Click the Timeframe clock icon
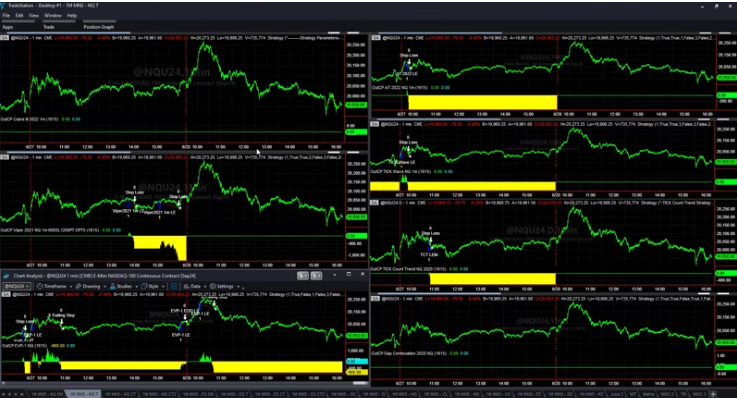This screenshot has width=737, height=398. (x=39, y=286)
